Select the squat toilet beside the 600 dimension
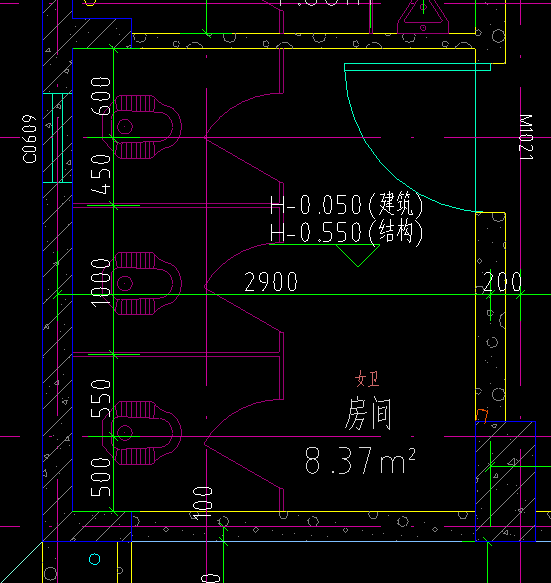This screenshot has width=551, height=583. (142, 127)
